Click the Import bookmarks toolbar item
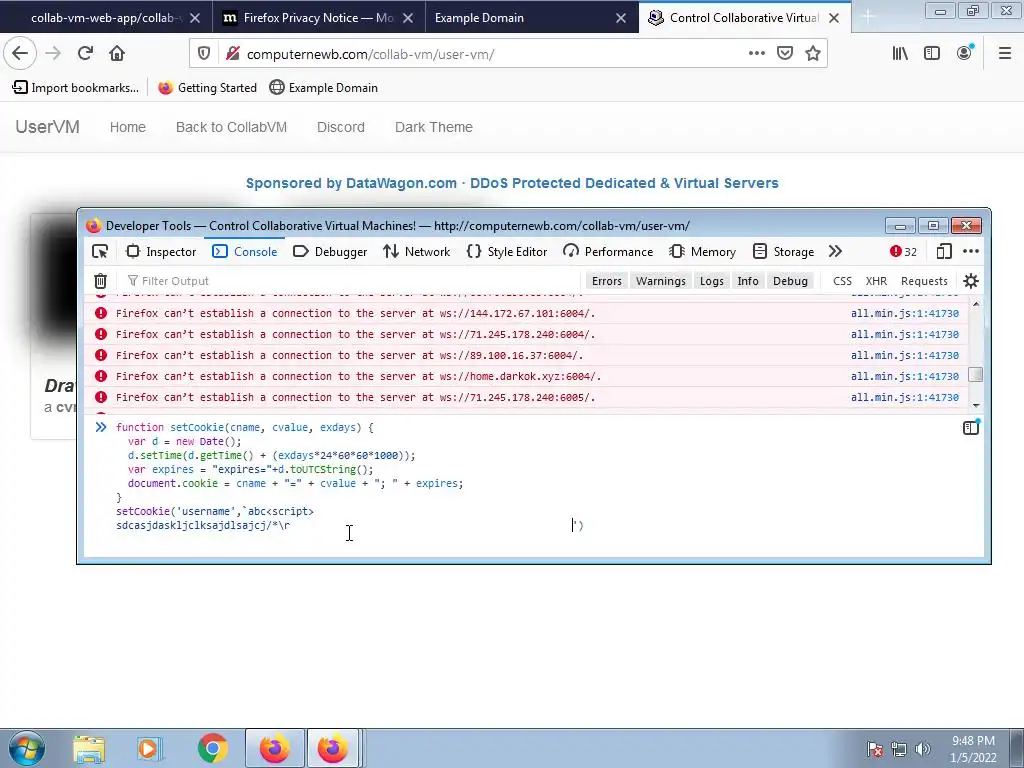 pos(76,88)
